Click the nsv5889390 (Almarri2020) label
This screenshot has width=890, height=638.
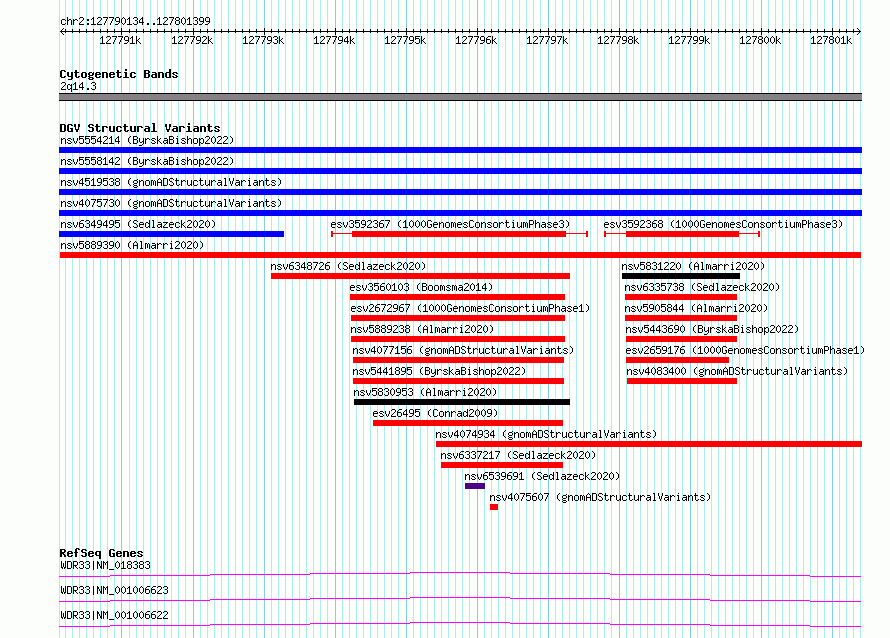click(132, 245)
